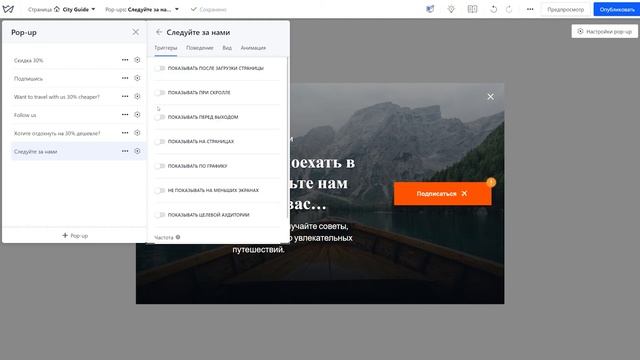
Task: Click the Предпросмотр preview button
Action: (565, 9)
